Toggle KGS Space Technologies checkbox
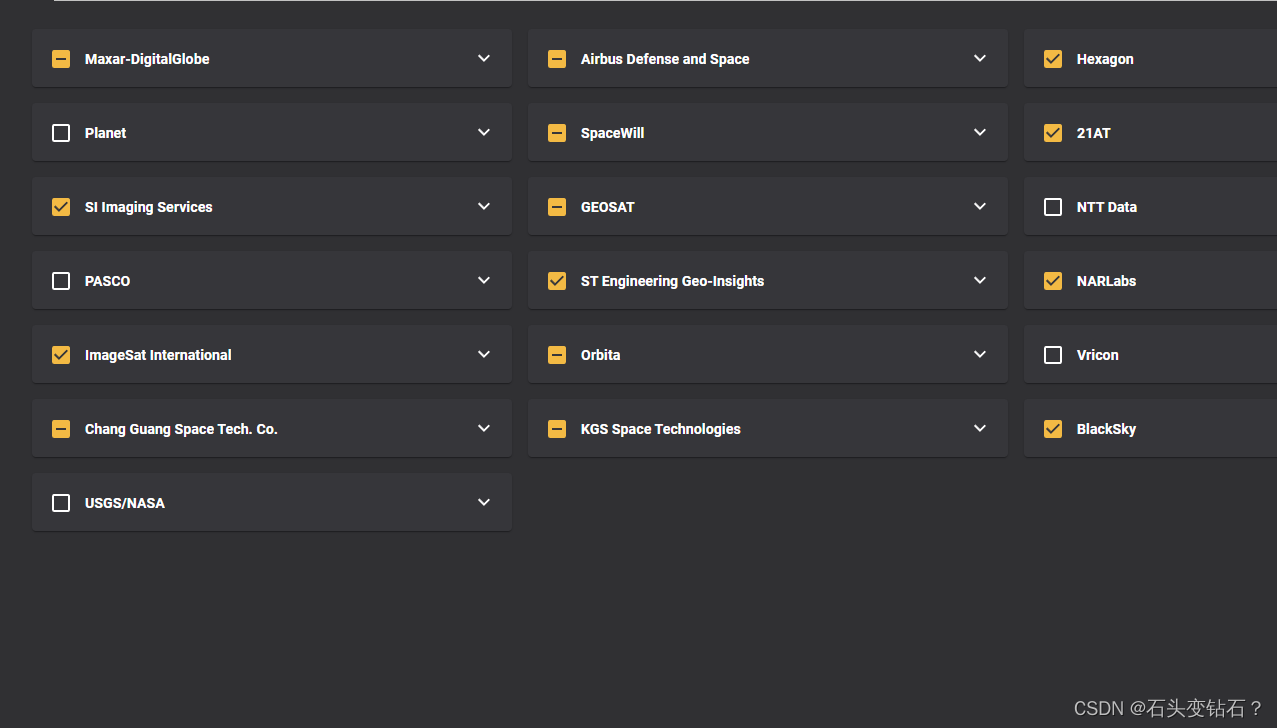The height and width of the screenshot is (728, 1277). 557,429
